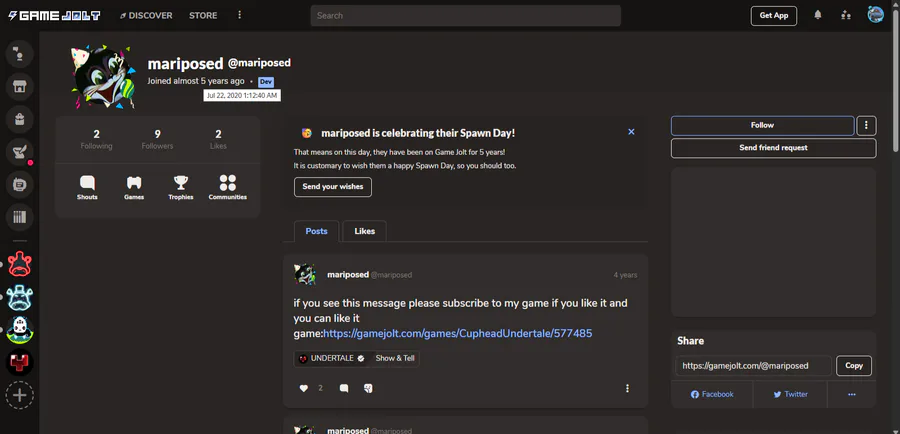Open the chat icon in left sidebar

pos(20,54)
